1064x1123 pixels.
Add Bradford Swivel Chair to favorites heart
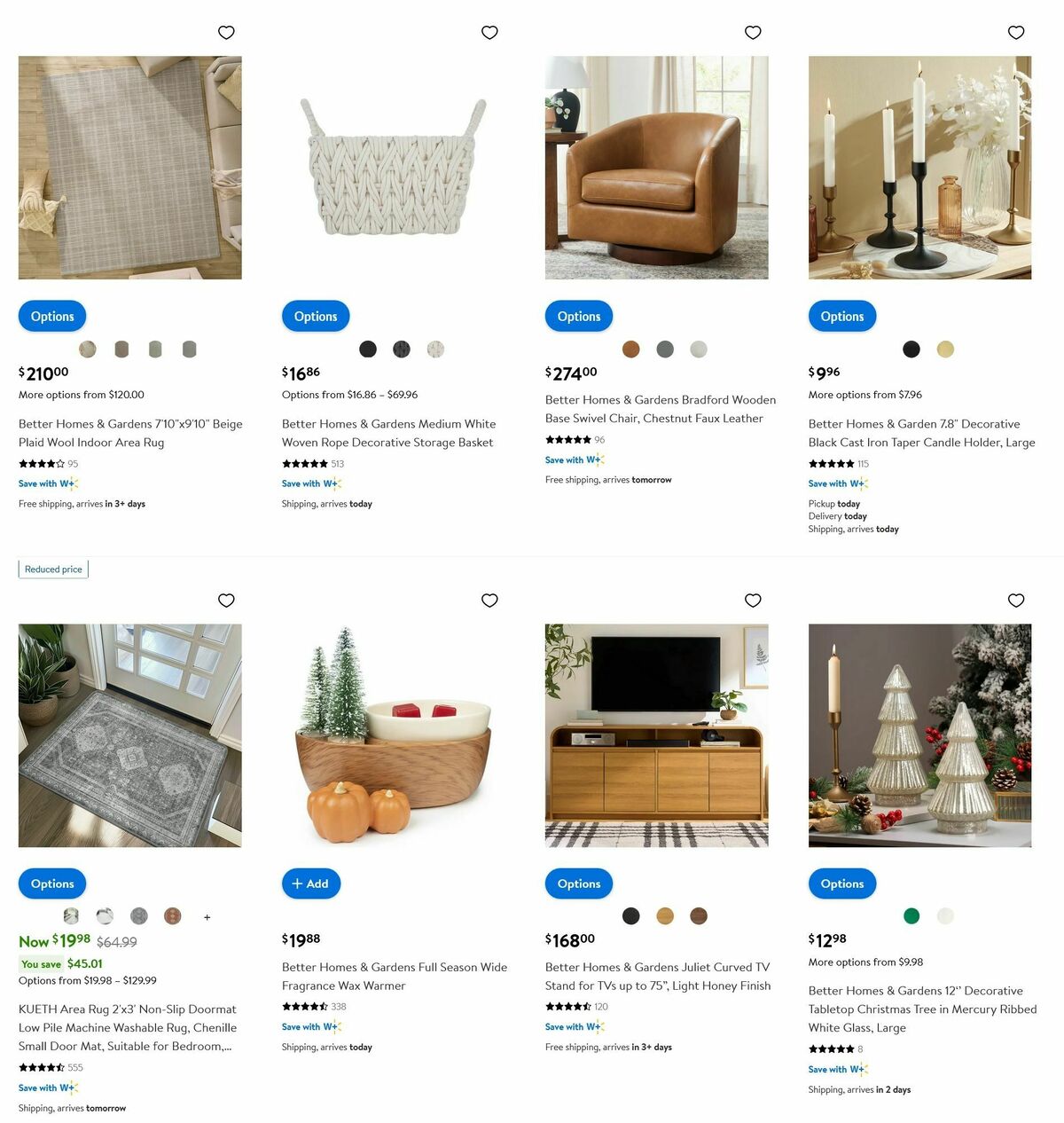pyautogui.click(x=753, y=33)
